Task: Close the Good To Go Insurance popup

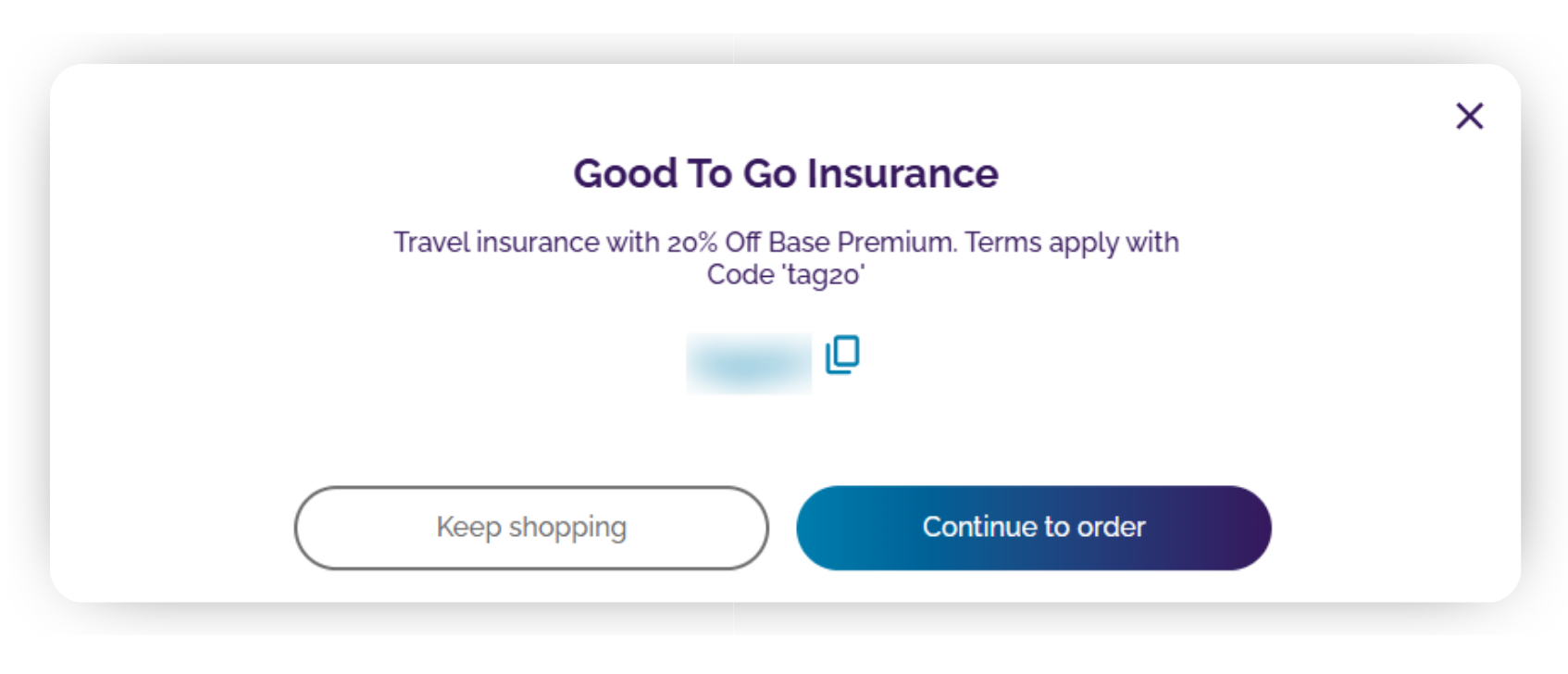Action: (1469, 116)
